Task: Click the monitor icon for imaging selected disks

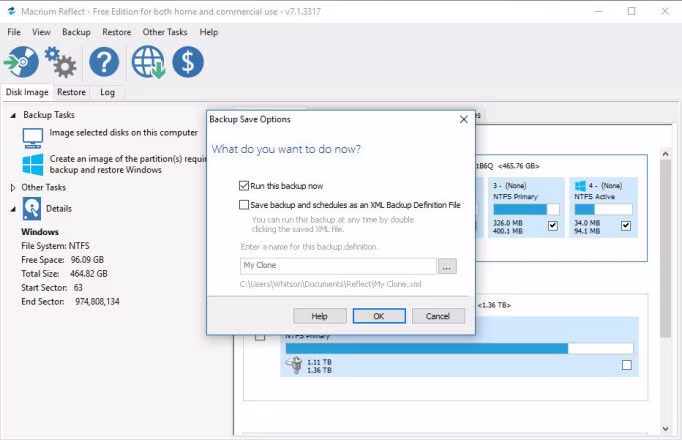Action: pos(33,138)
